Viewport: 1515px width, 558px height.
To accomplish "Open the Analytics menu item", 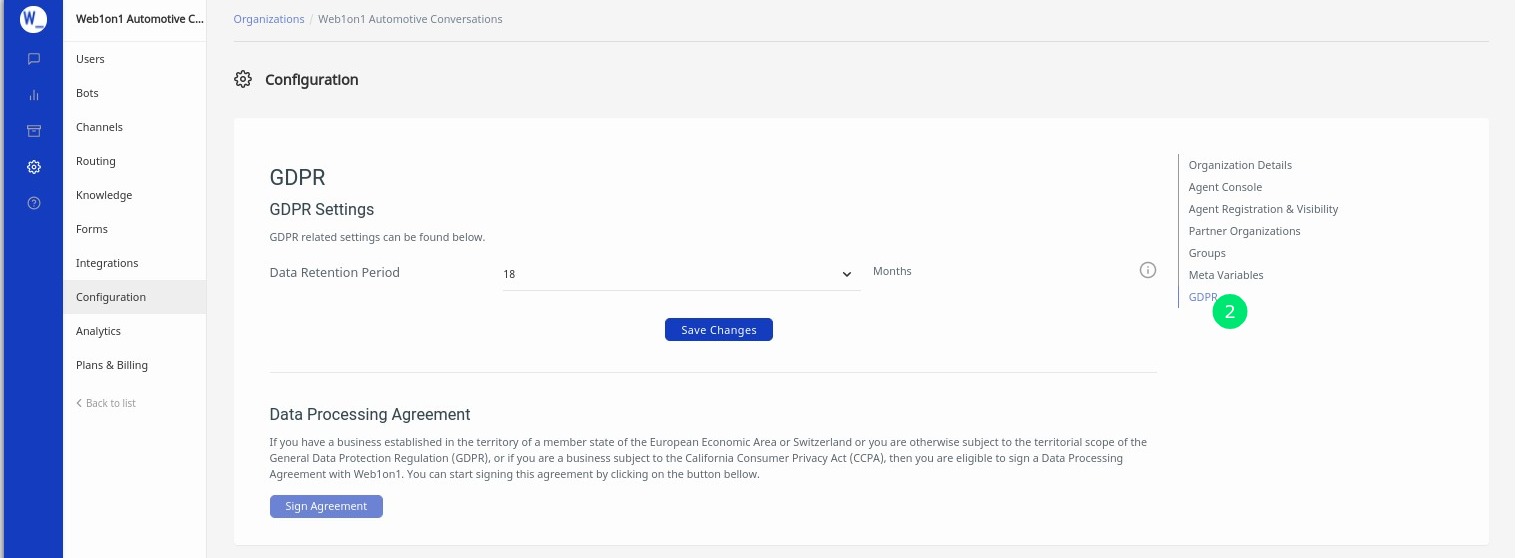I will [x=134, y=331].
